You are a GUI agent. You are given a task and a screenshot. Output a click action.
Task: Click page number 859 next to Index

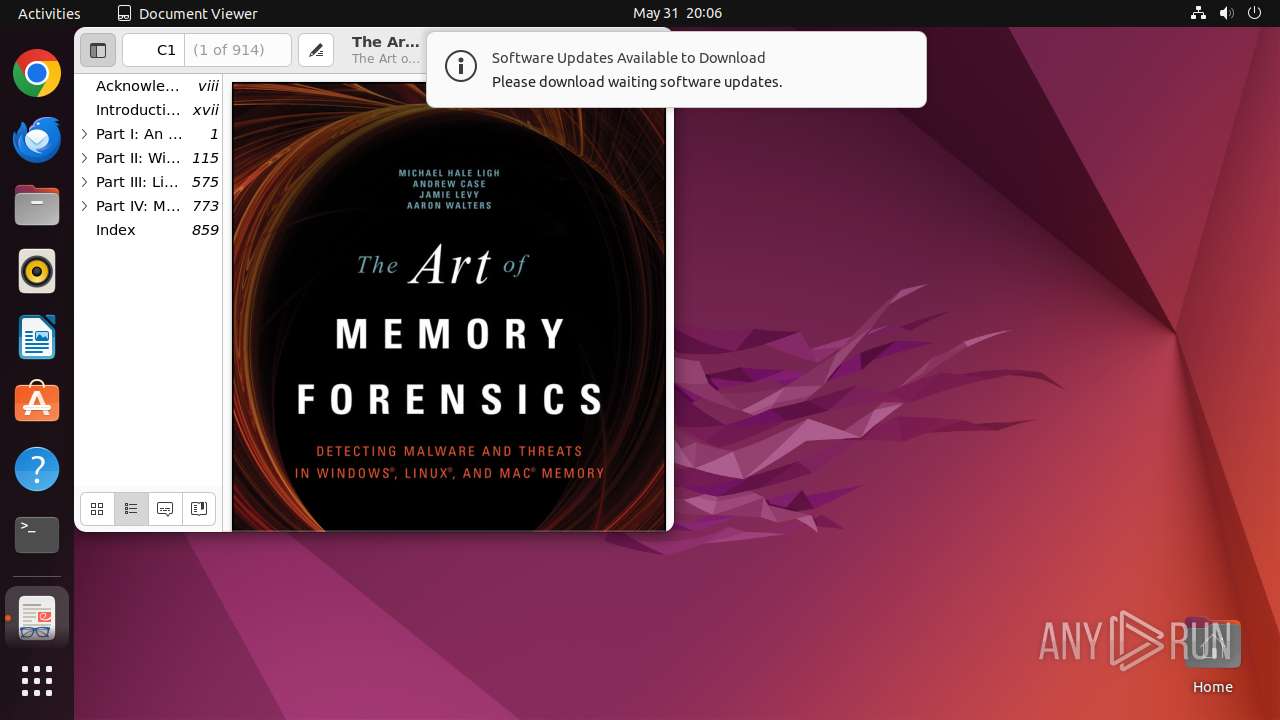205,230
